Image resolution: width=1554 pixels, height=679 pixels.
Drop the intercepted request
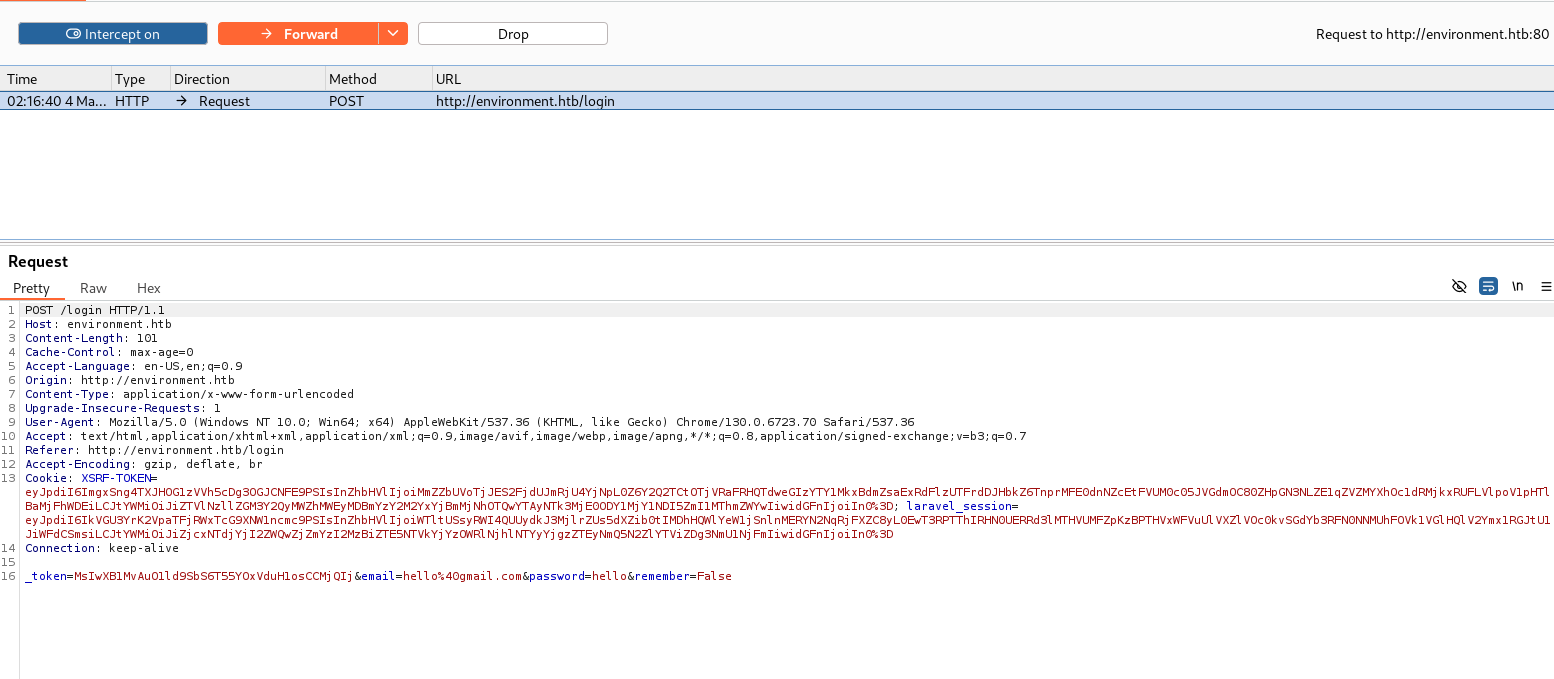[x=512, y=34]
